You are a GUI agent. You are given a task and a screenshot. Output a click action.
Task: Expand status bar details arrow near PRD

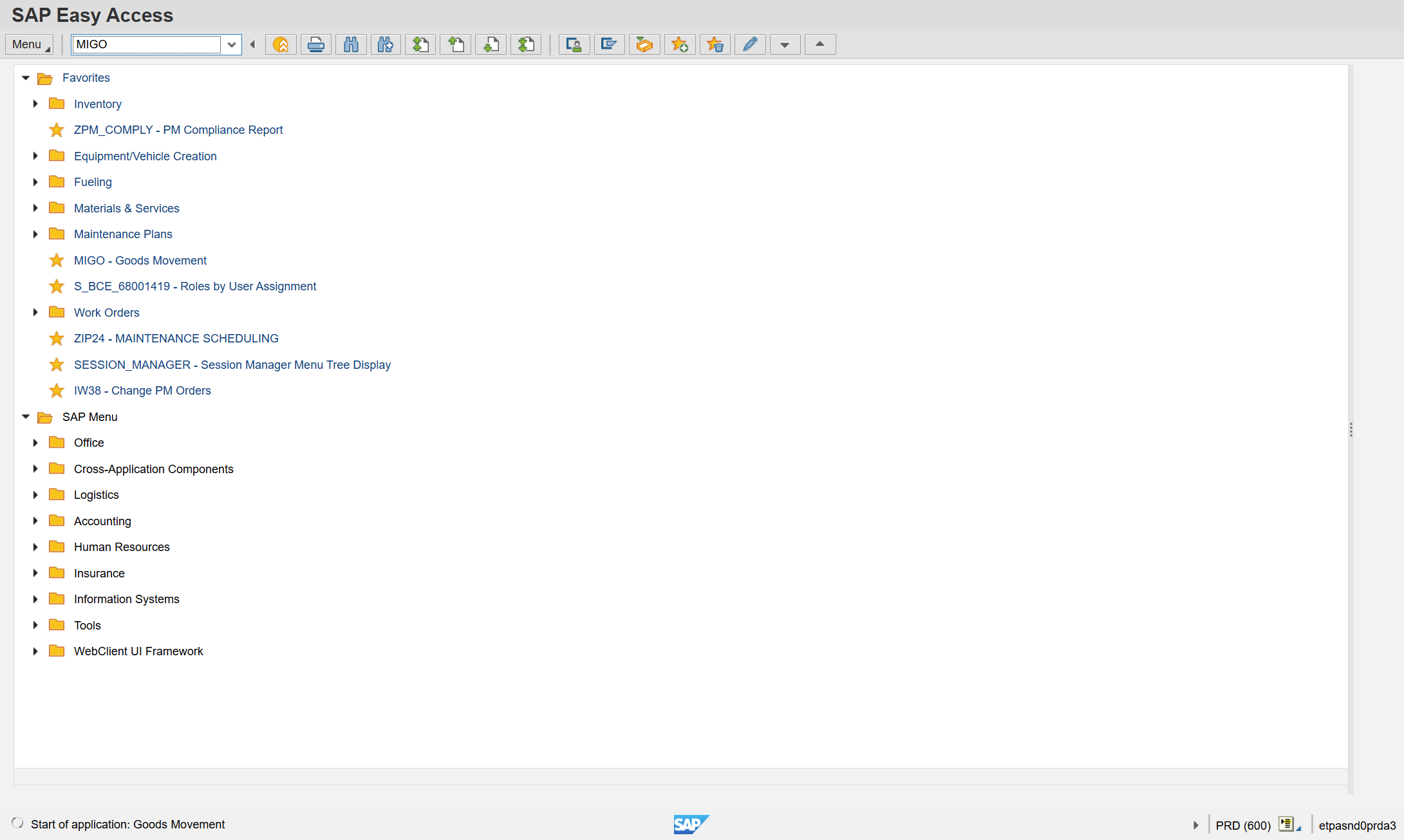pos(1196,825)
